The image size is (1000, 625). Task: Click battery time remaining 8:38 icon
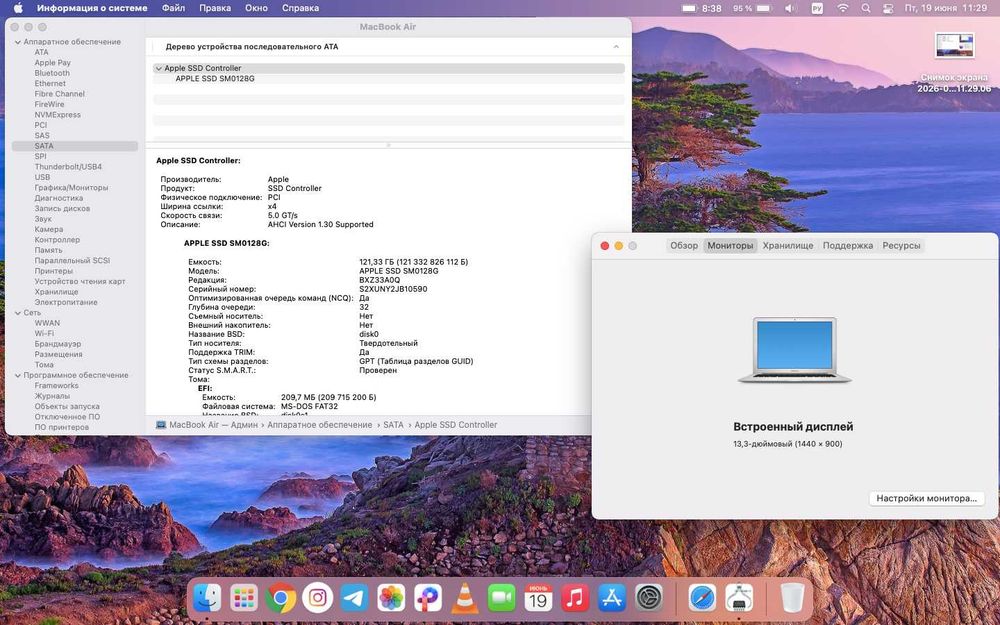coord(702,8)
